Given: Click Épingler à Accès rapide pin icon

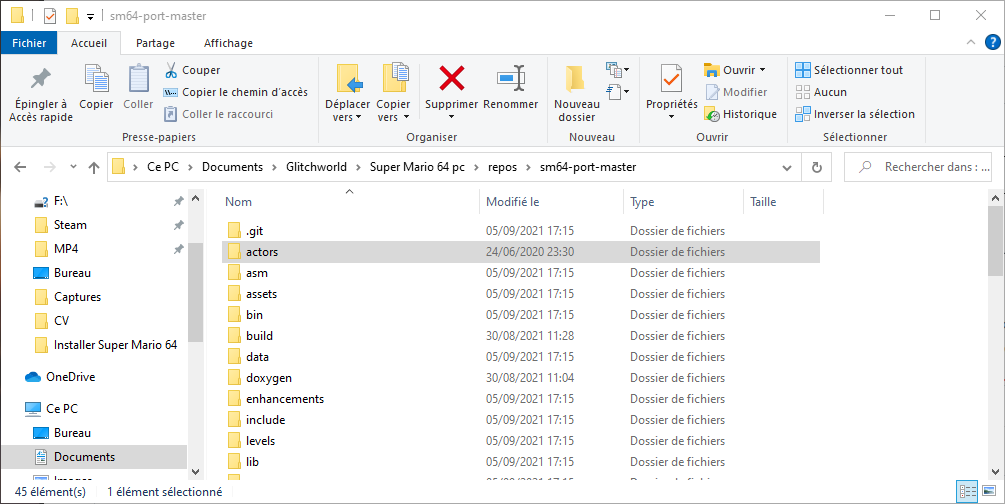Looking at the screenshot, I should pos(41,78).
